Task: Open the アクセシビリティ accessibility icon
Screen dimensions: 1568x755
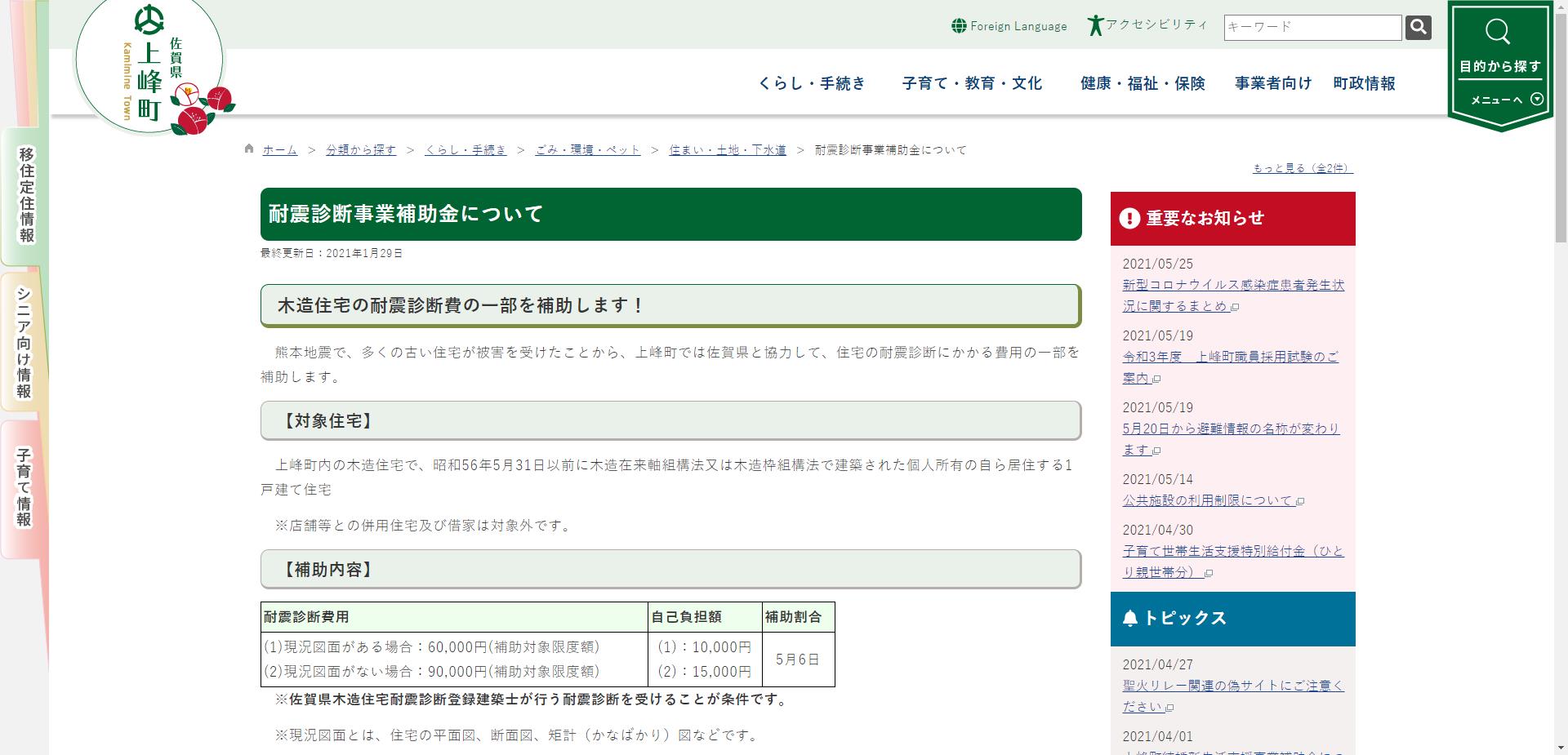Action: [1095, 24]
